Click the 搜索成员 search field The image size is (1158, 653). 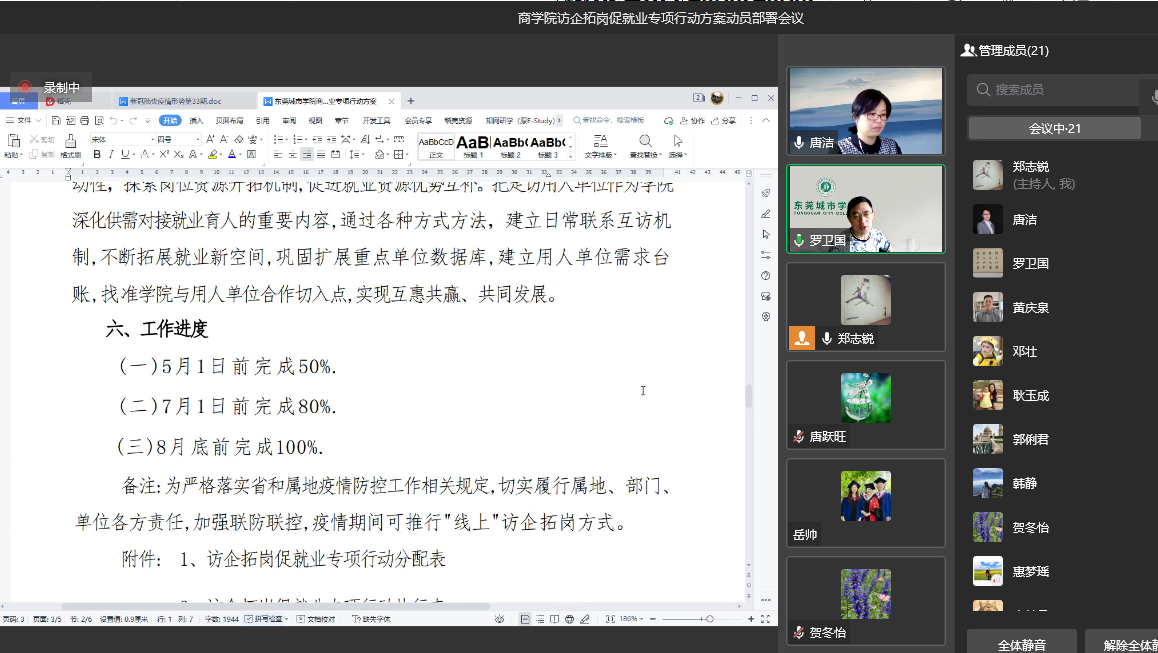1052,89
